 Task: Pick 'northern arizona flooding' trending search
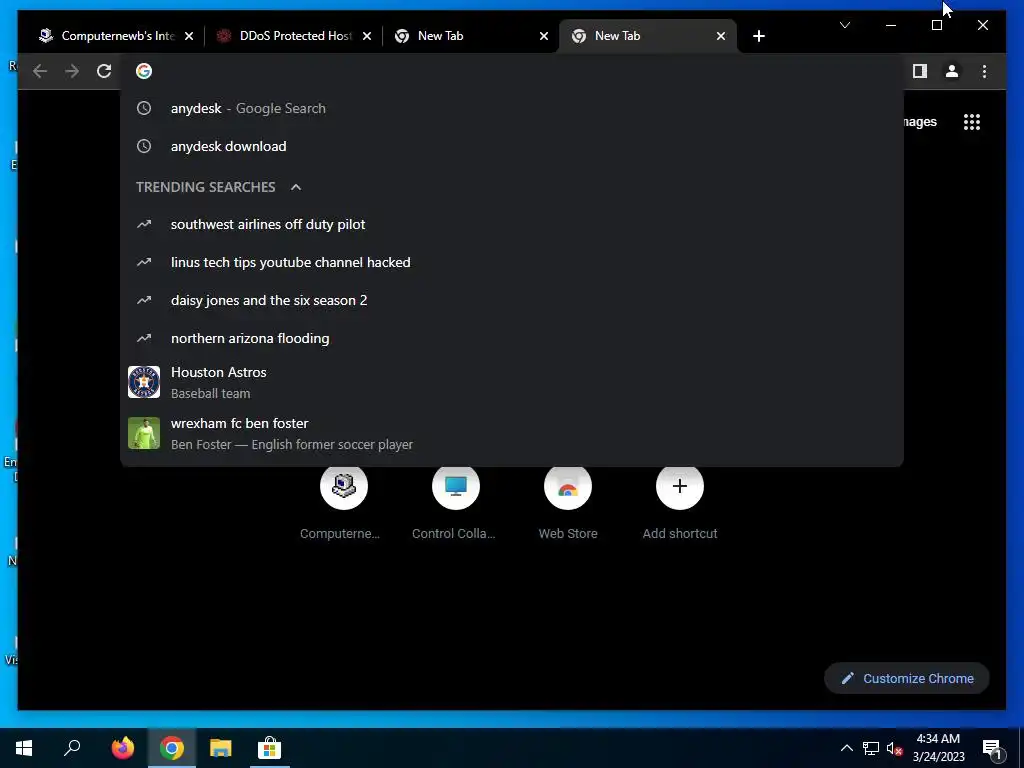click(x=511, y=338)
